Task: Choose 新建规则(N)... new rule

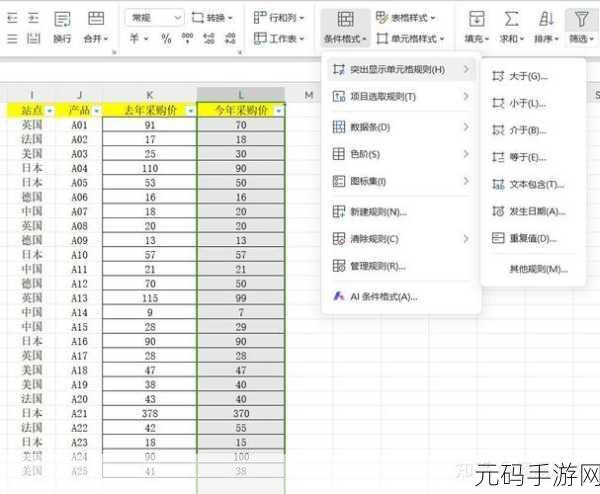Action: coord(401,212)
